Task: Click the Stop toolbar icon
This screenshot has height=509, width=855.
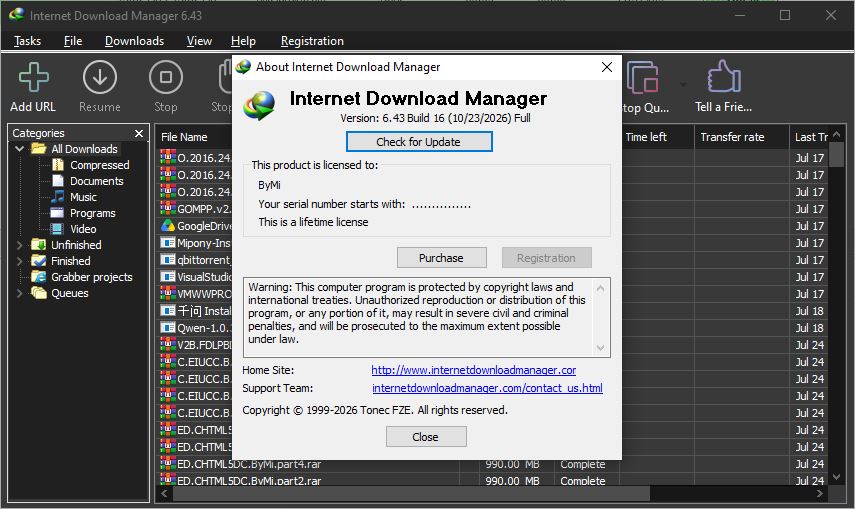Action: tap(166, 77)
